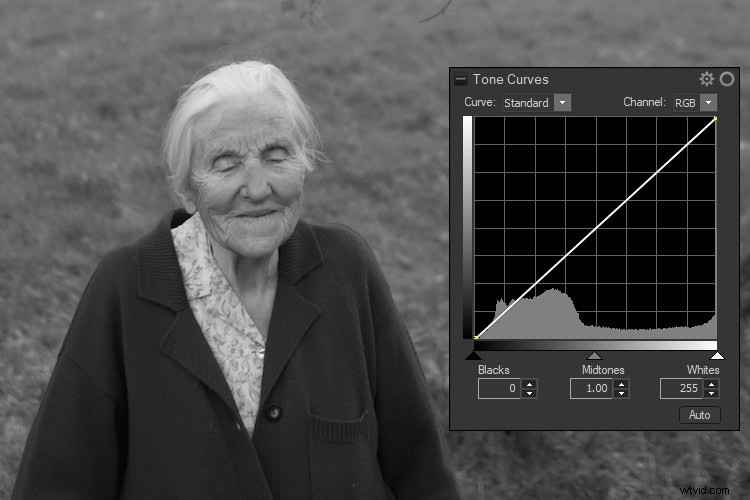Click the "Curve:" label
This screenshot has width=750, height=500.
pos(480,102)
